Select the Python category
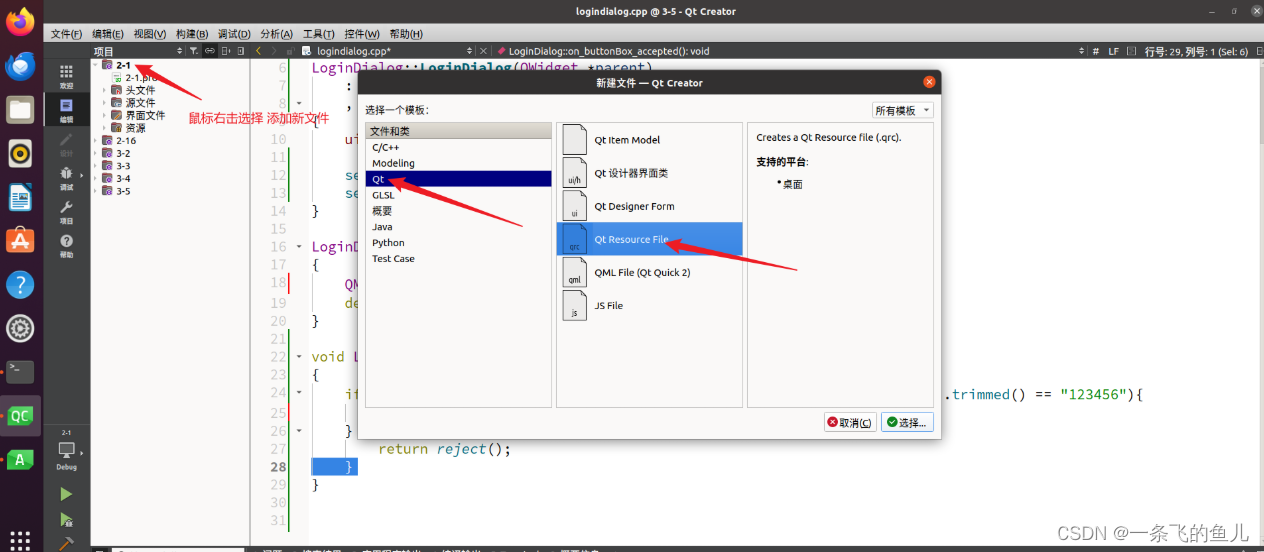Screen dimensions: 1264x552 (459, 242)
